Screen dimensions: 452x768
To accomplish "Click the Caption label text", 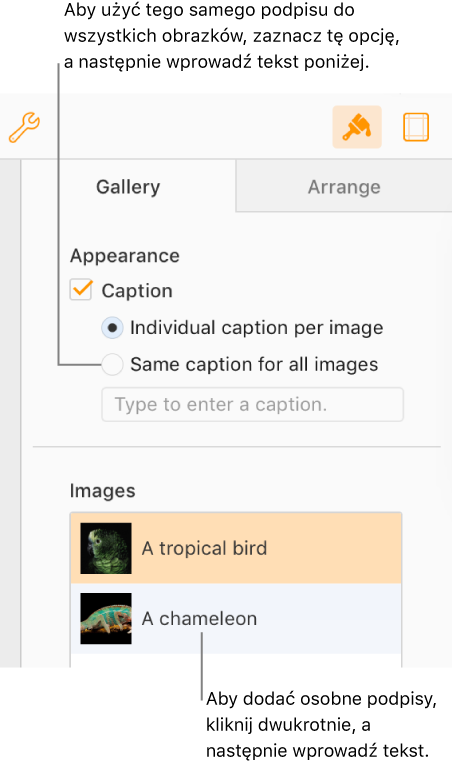I will pos(137,290).
